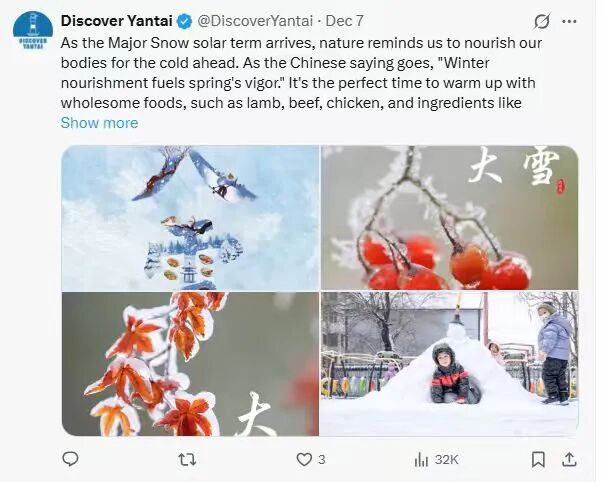Click the blue verified badge
Viewport: 611px width, 482px height.
[185, 21]
